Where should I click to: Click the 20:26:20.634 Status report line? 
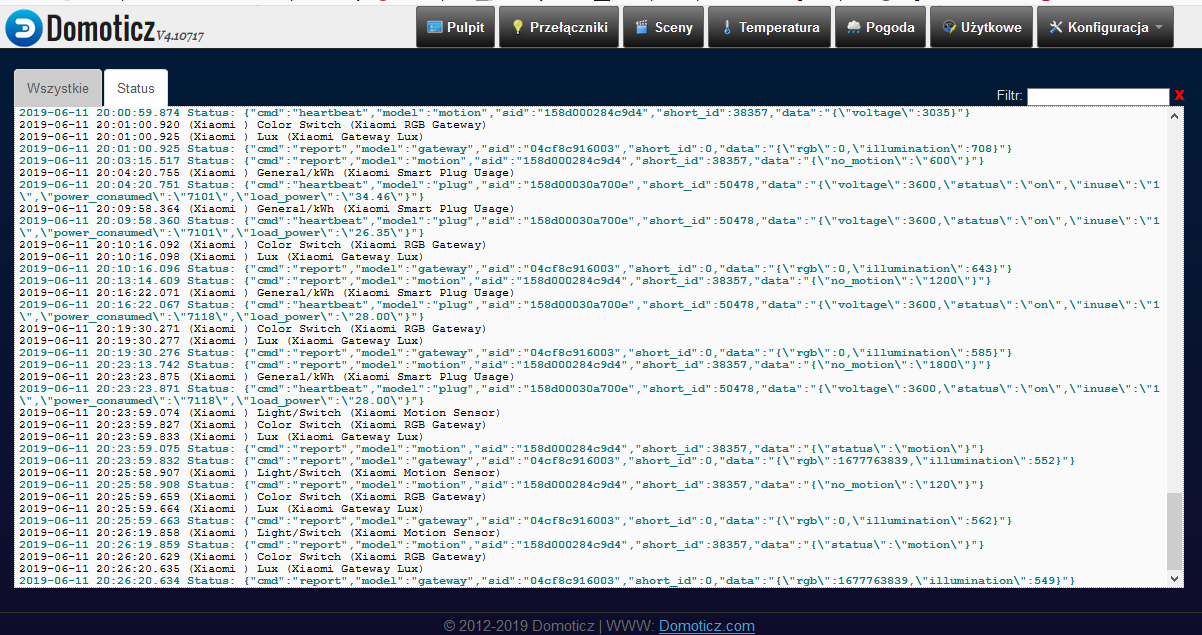(547, 581)
